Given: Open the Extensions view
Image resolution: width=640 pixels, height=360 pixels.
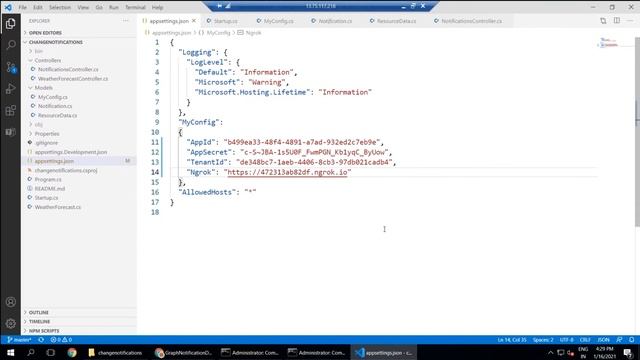Looking at the screenshot, I should tap(11, 110).
